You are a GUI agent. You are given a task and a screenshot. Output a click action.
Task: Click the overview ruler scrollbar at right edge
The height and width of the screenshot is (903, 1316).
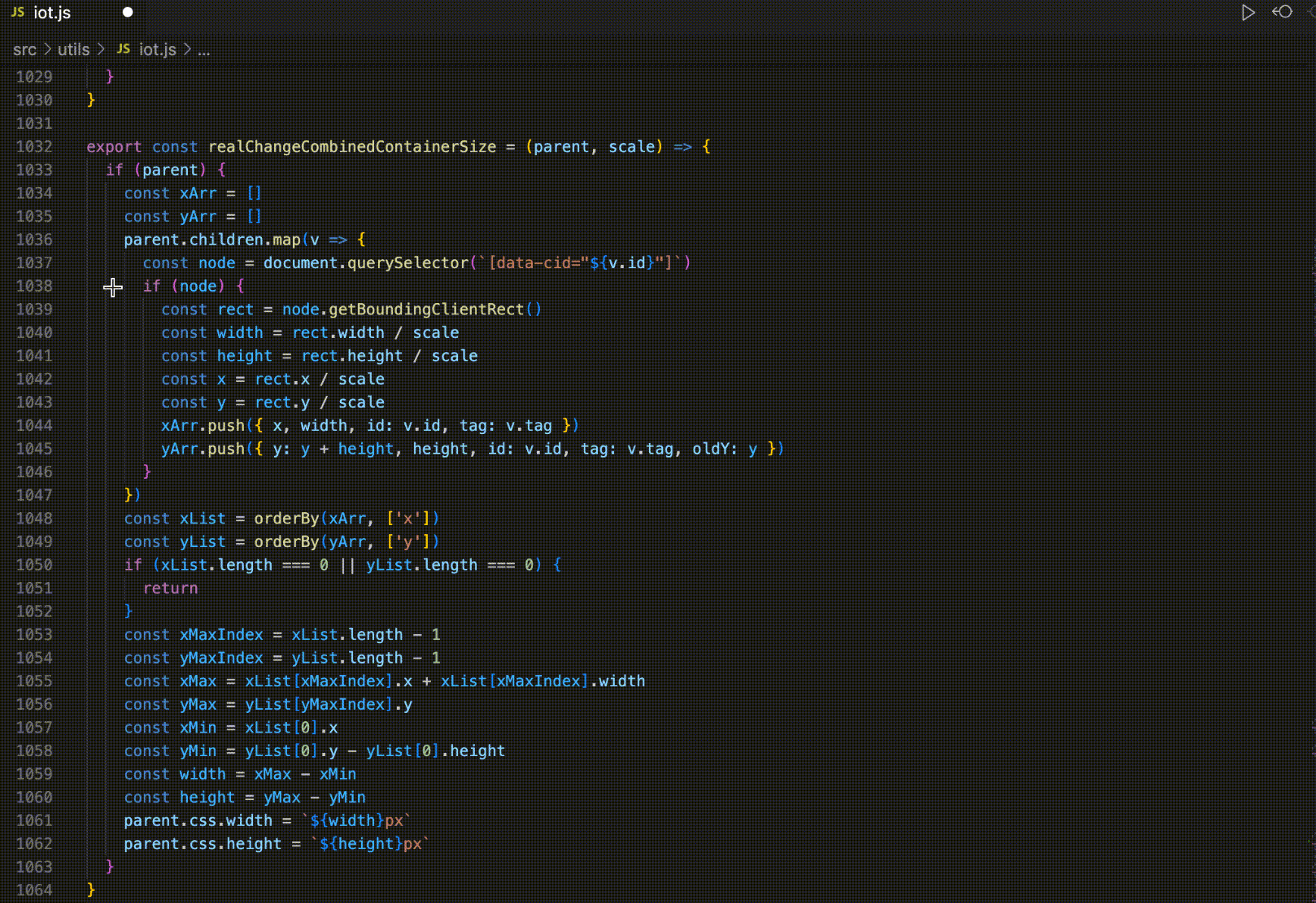(x=1311, y=485)
